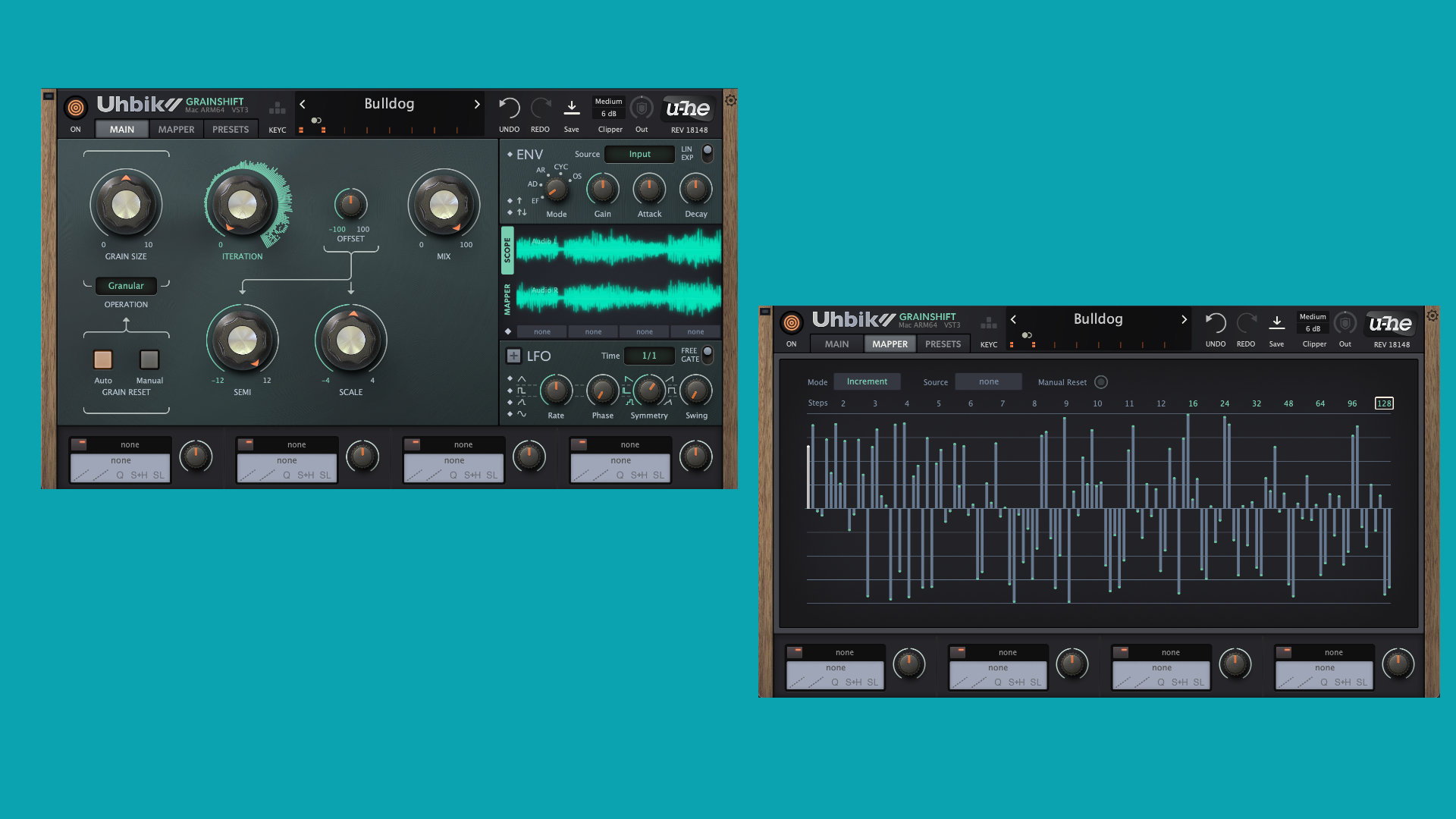Screen dimensions: 1456x819
Task: Toggle the ENV LIN/EXP switch
Action: (708, 153)
